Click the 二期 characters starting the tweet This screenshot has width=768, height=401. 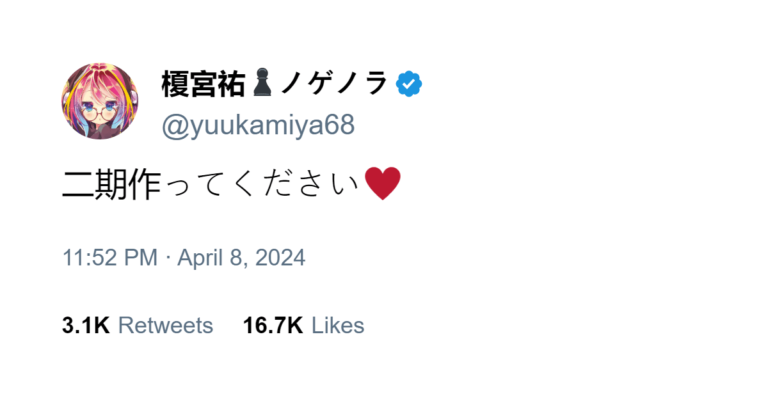coord(95,185)
